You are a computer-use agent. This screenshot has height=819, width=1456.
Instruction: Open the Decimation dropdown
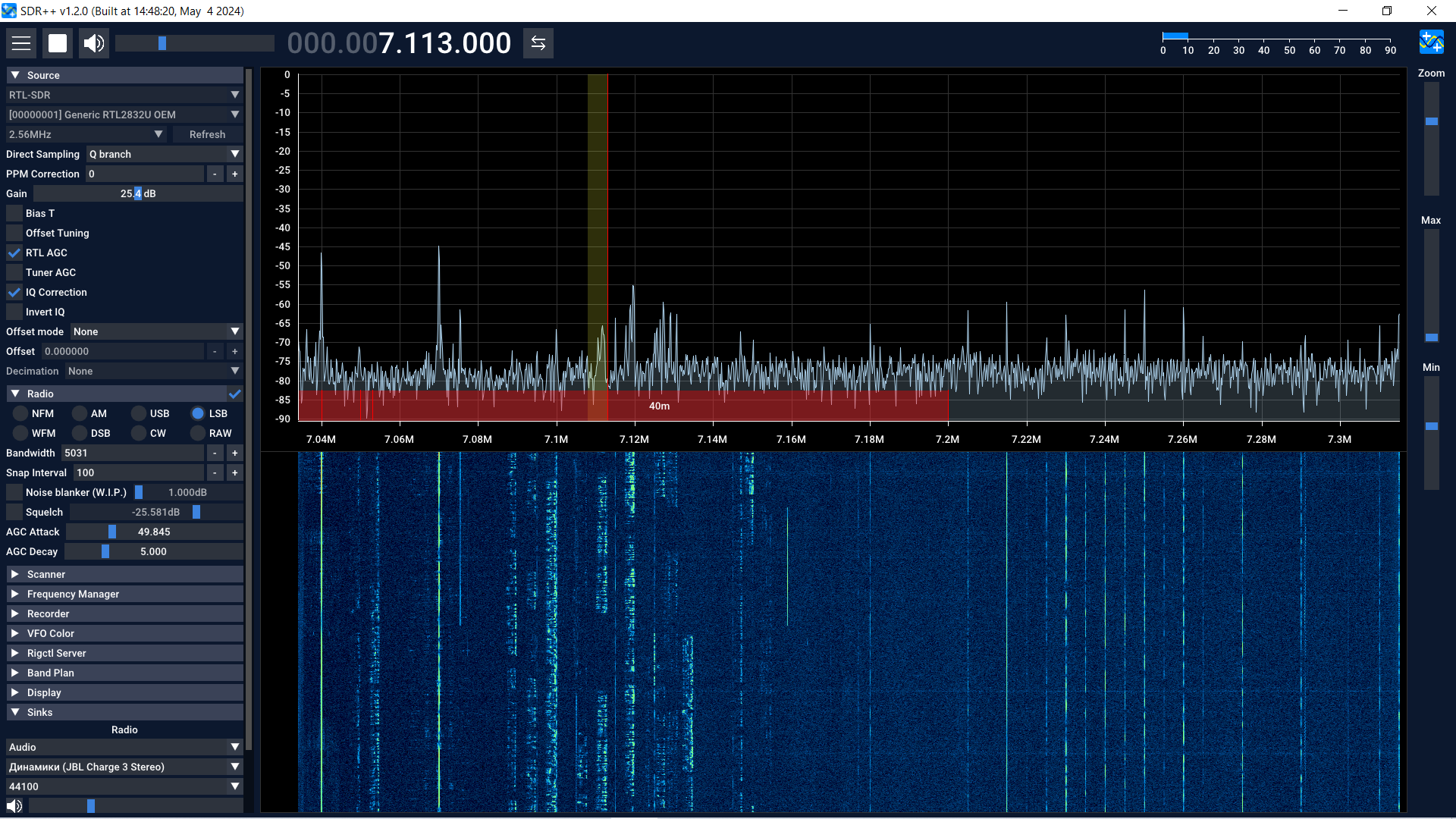click(154, 371)
